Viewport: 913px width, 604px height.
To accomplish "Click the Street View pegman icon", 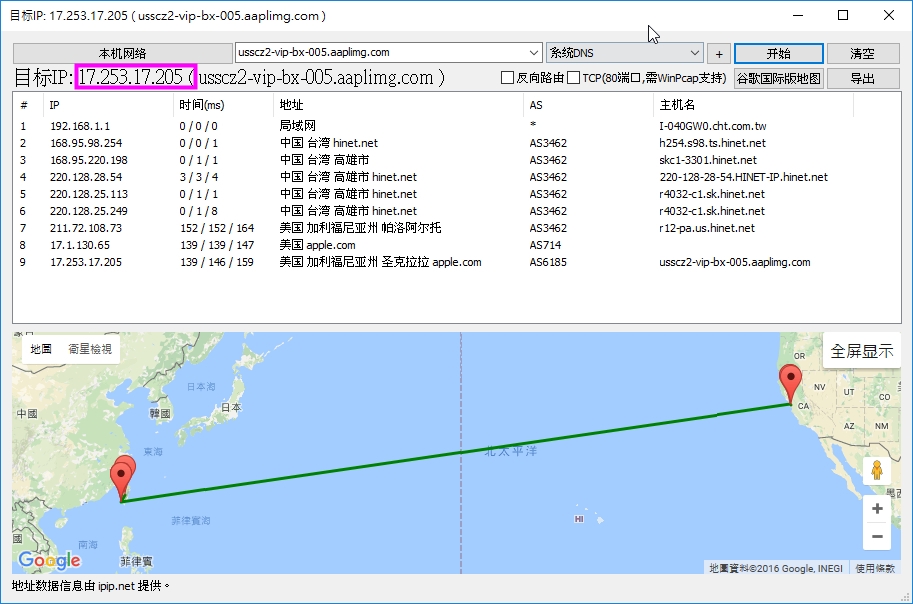I will (876, 469).
